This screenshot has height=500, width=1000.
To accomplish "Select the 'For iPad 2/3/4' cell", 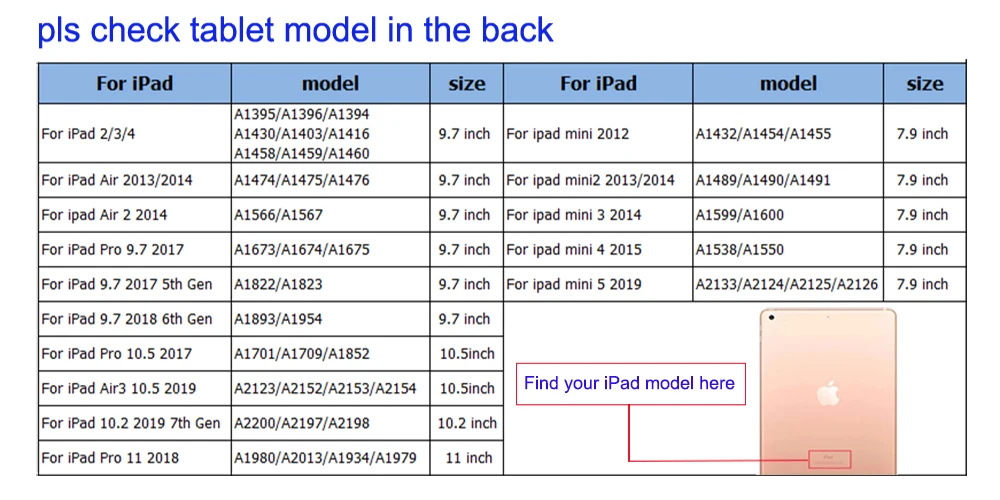I will tap(135, 133).
